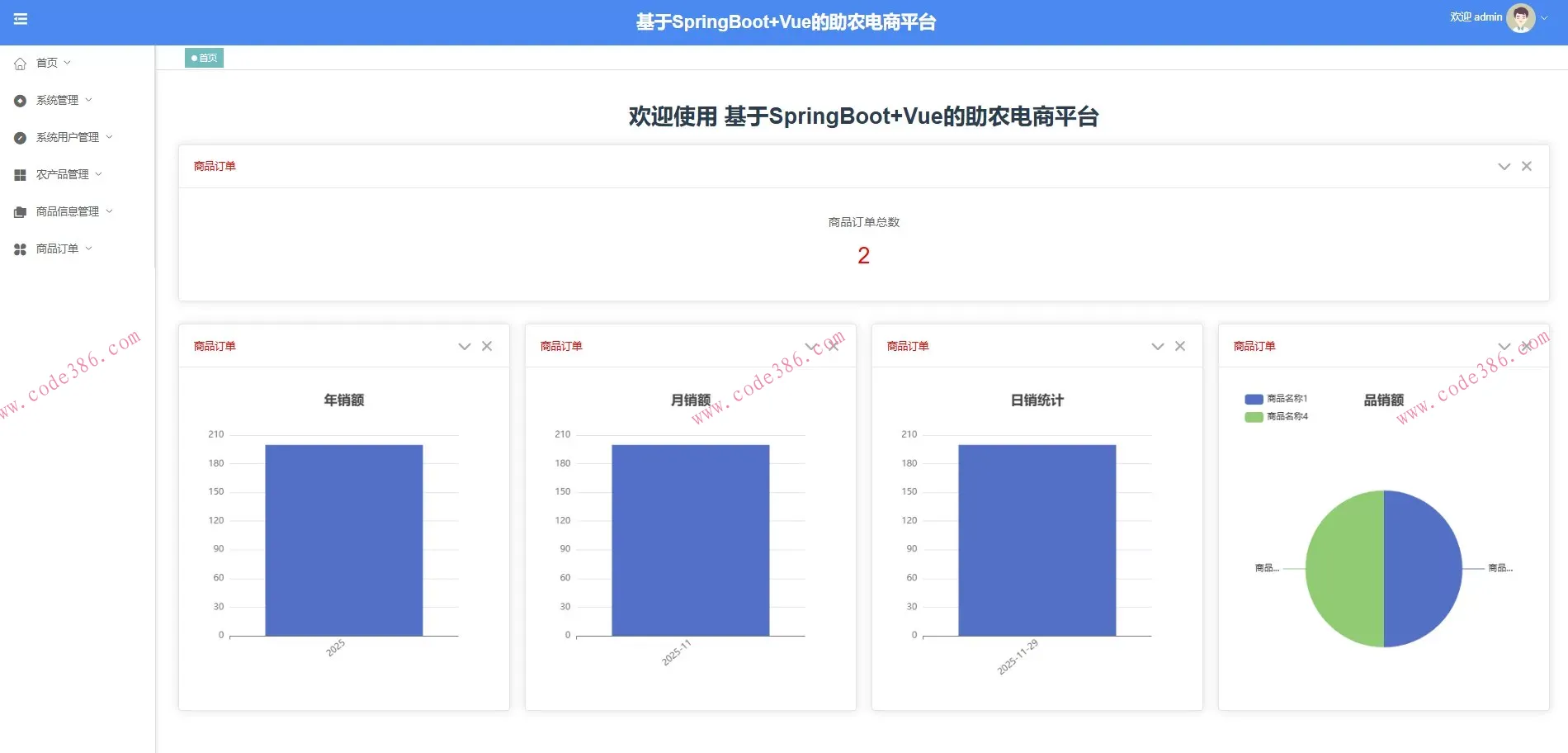
Task: Click the '商品订单' title on the 日销统计 card
Action: pyautogui.click(x=908, y=346)
